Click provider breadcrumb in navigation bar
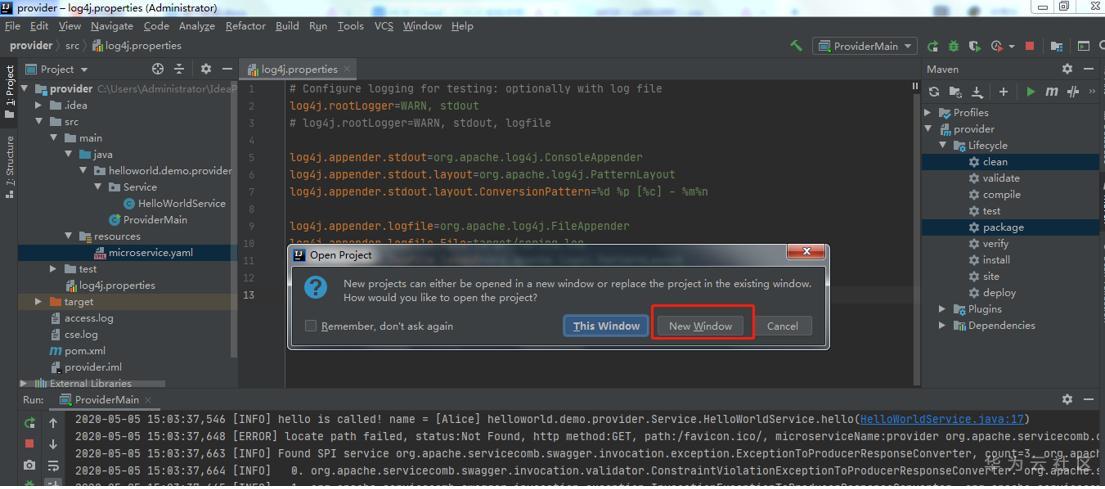 pyautogui.click(x=31, y=46)
